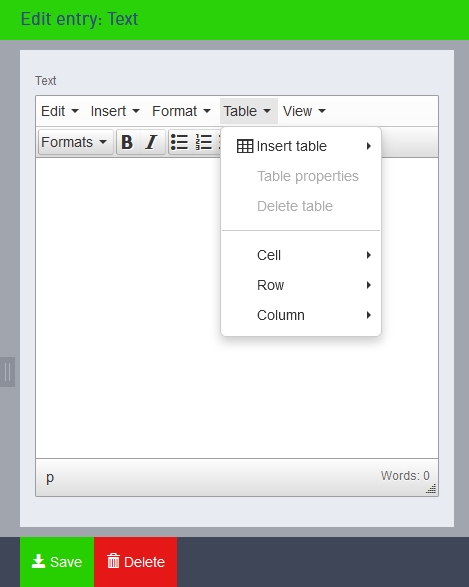This screenshot has height=587, width=469.
Task: Toggle italic formatting
Action: coord(152,142)
